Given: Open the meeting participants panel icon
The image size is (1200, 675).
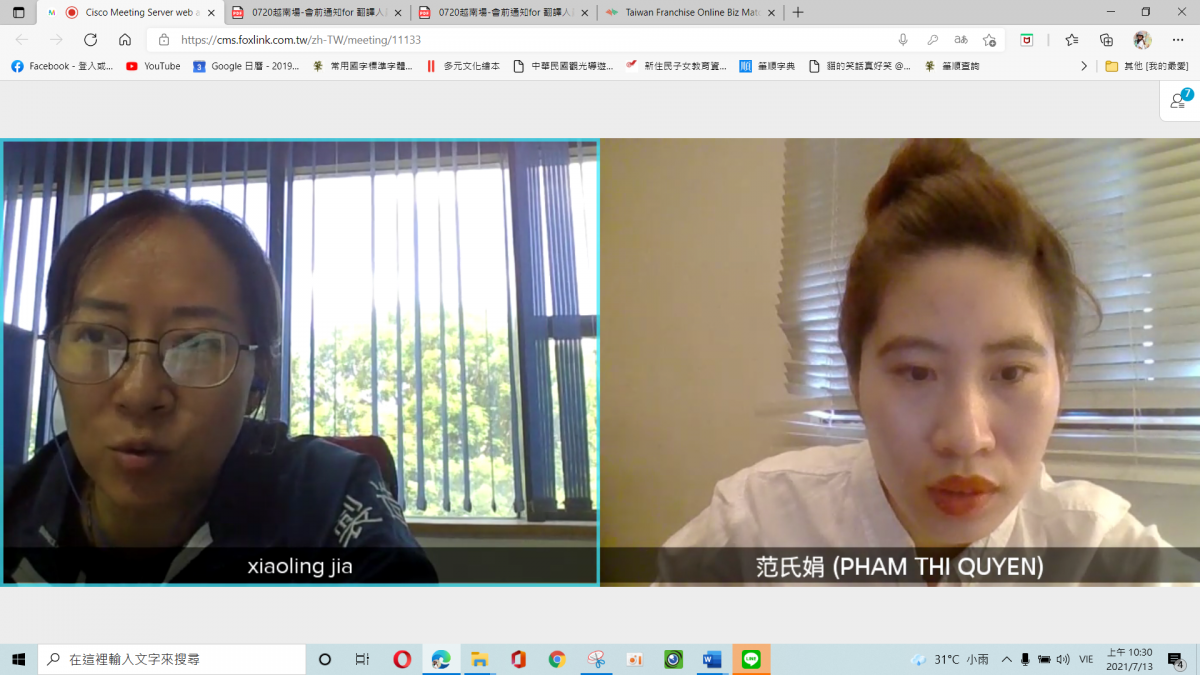Looking at the screenshot, I should click(1181, 100).
